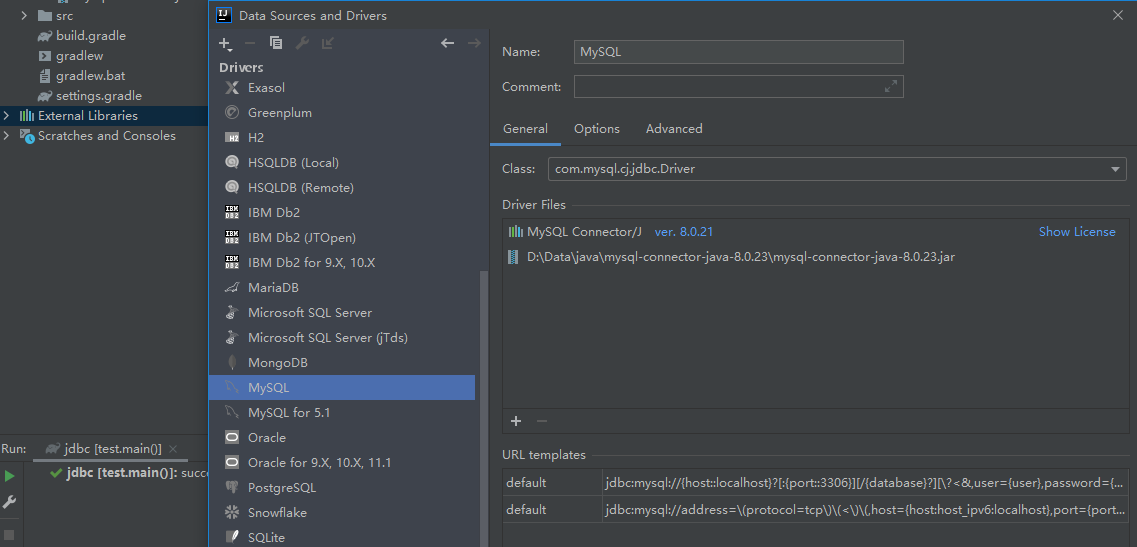Click the MySQL for 5.1 icon
Image resolution: width=1137 pixels, height=547 pixels.
232,412
